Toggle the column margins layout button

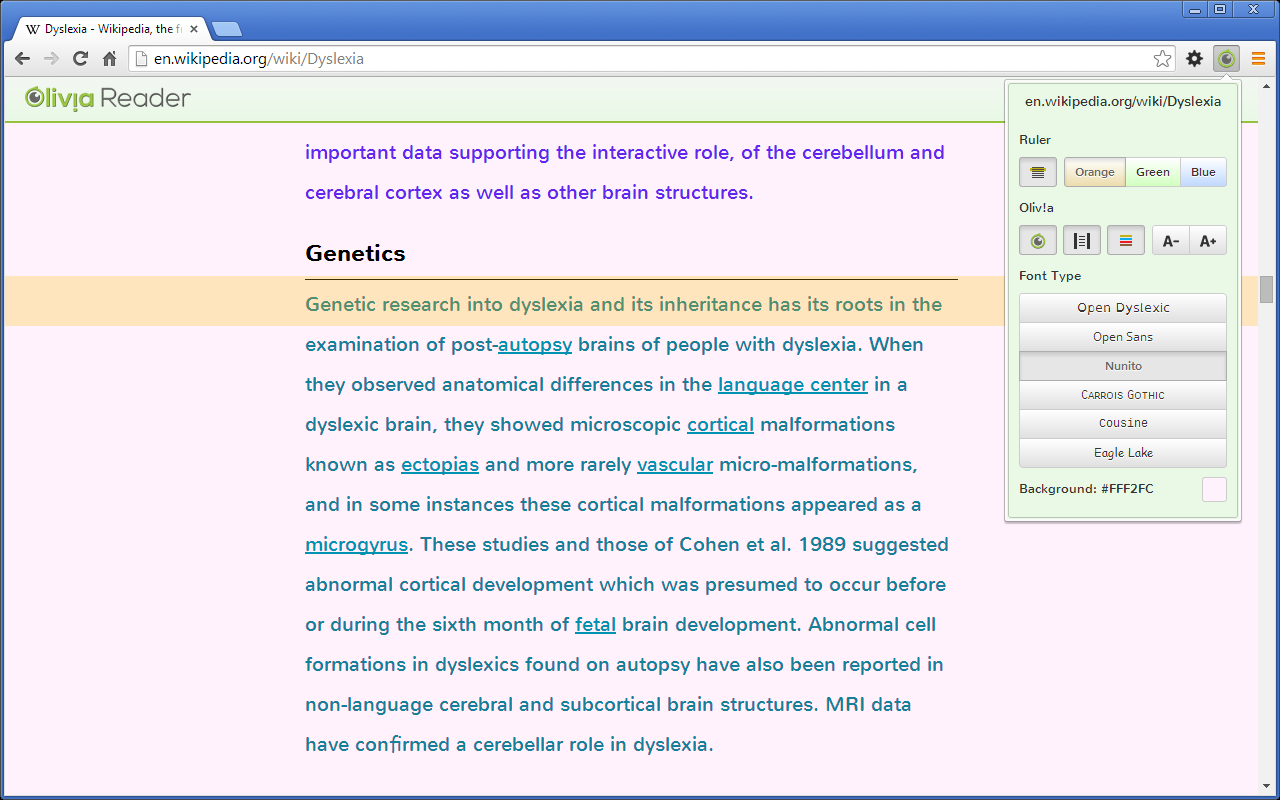pyautogui.click(x=1081, y=241)
